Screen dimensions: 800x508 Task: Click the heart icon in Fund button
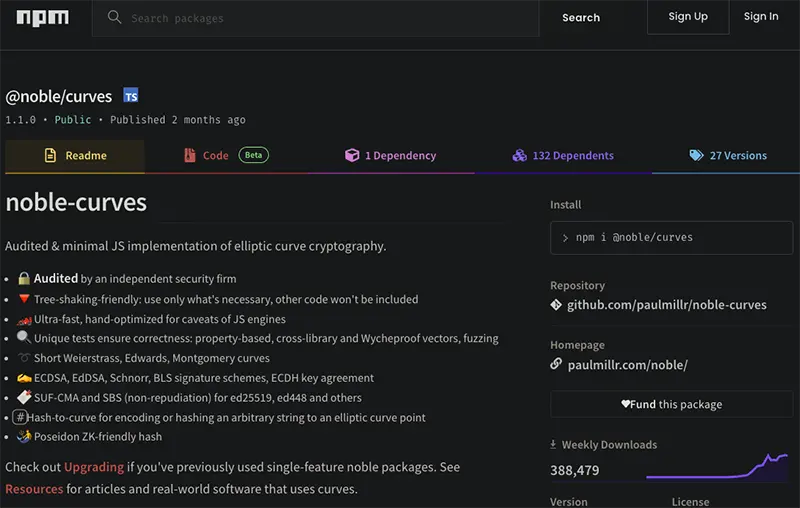click(626, 404)
